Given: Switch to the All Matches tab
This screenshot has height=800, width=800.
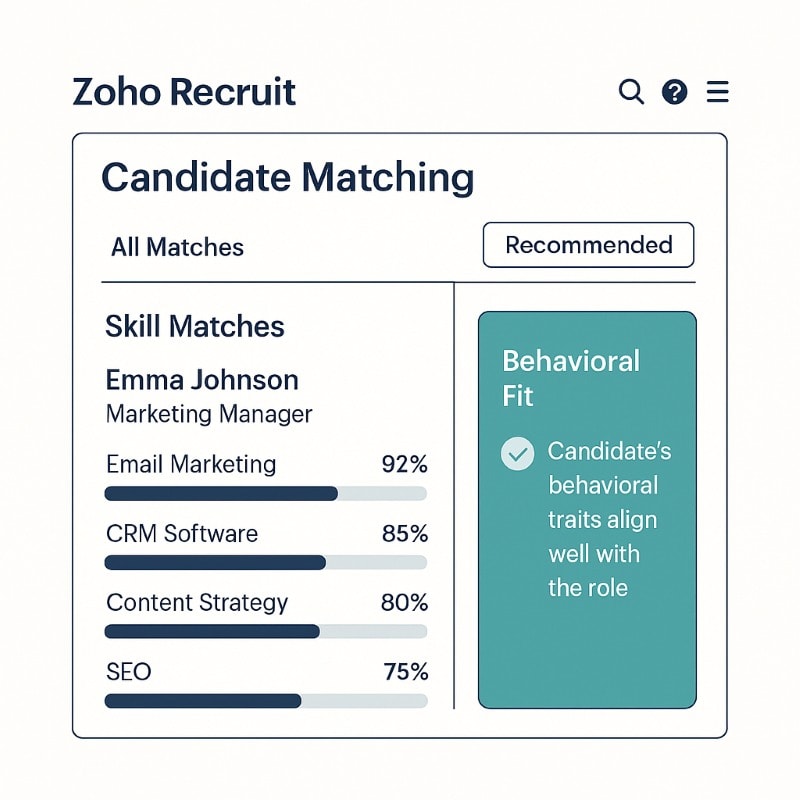Looking at the screenshot, I should pos(177,247).
